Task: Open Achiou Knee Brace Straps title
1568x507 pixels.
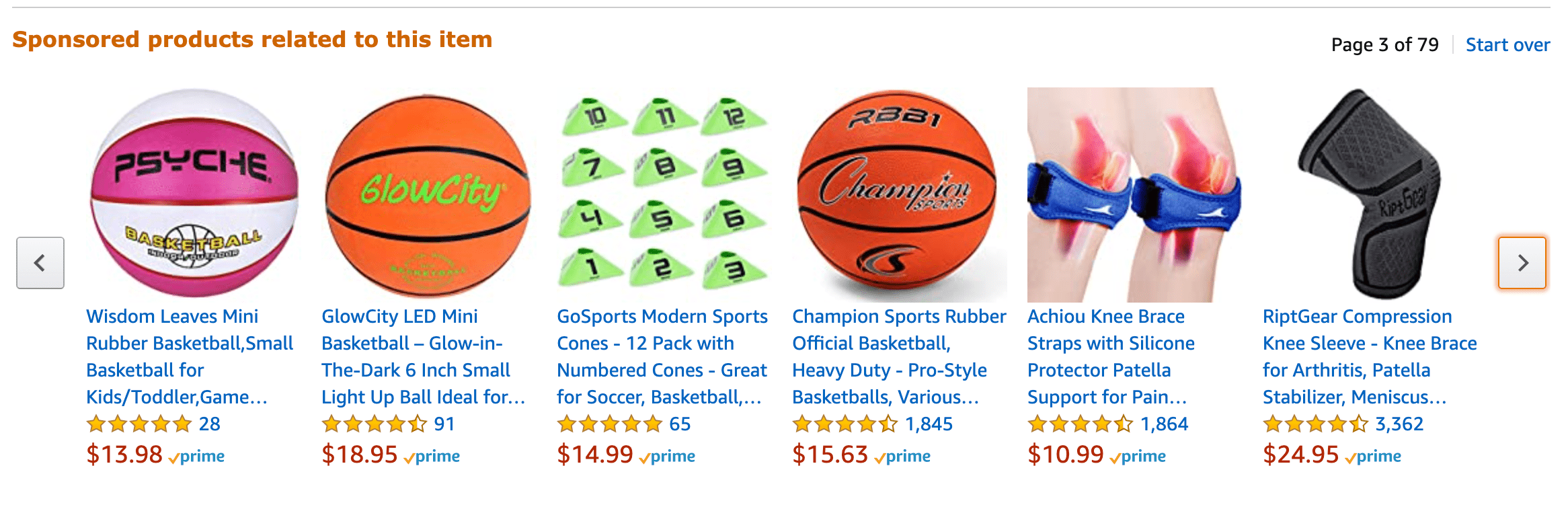Action: (x=1110, y=356)
